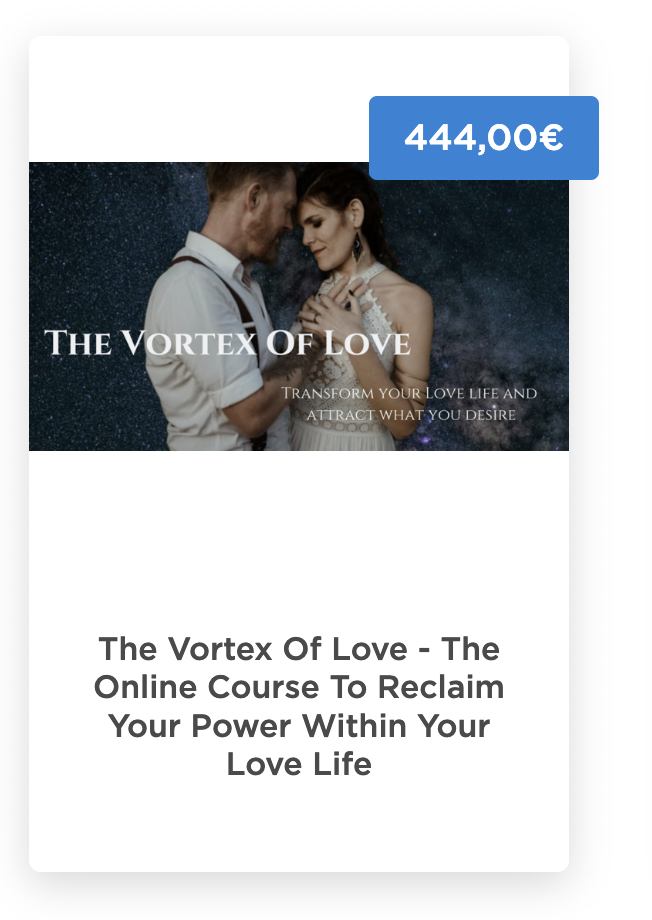The image size is (652, 920).
Task: Click the 444,00€ price badge
Action: tap(484, 138)
